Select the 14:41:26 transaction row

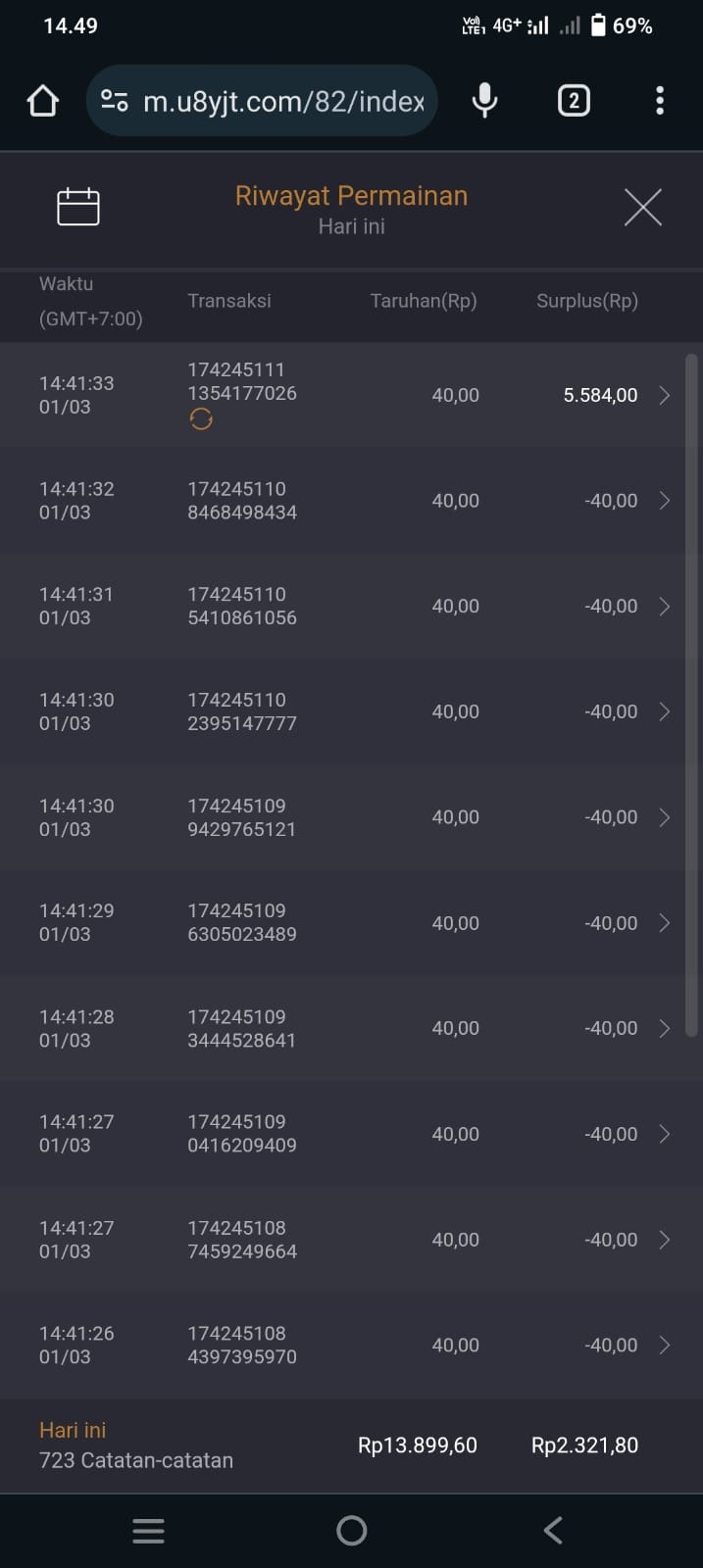(343, 1345)
